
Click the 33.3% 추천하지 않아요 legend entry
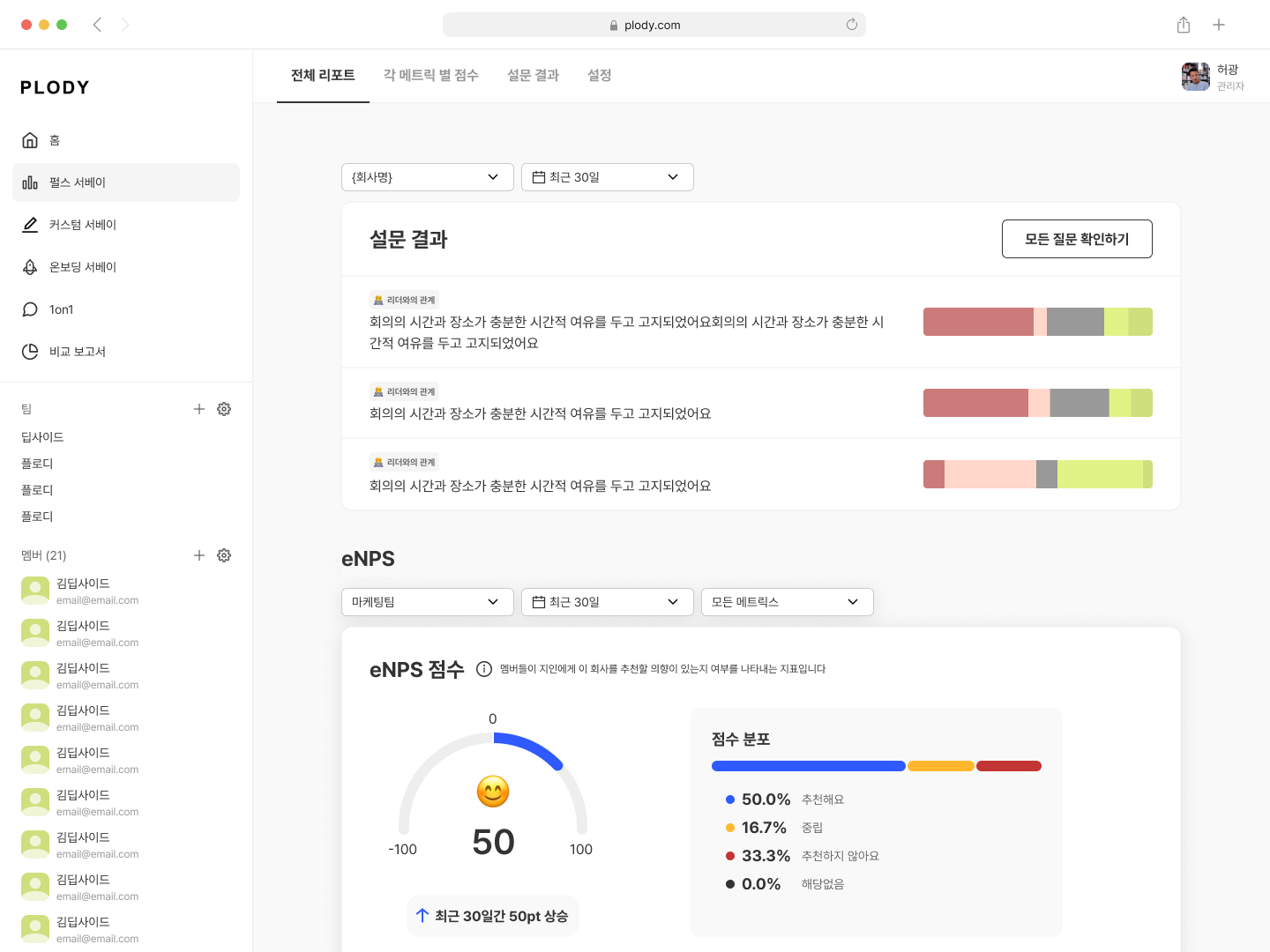[803, 856]
